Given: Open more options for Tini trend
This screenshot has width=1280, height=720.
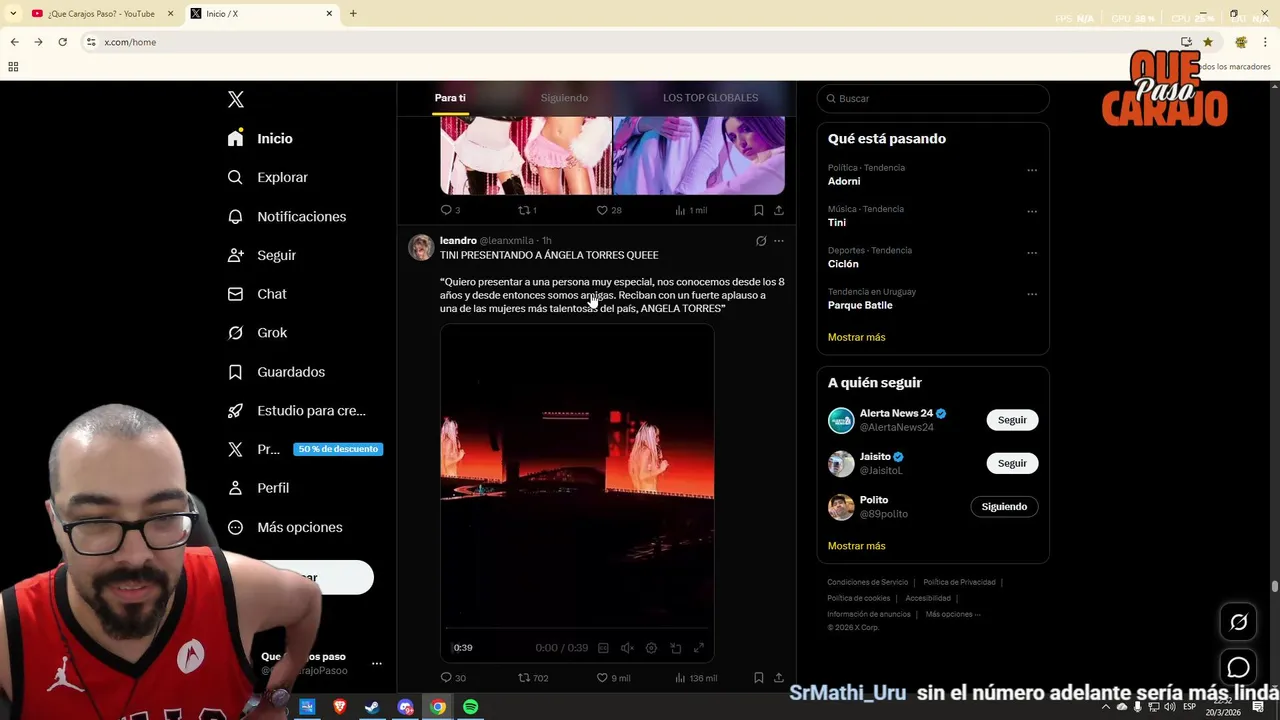Looking at the screenshot, I should tap(1032, 212).
